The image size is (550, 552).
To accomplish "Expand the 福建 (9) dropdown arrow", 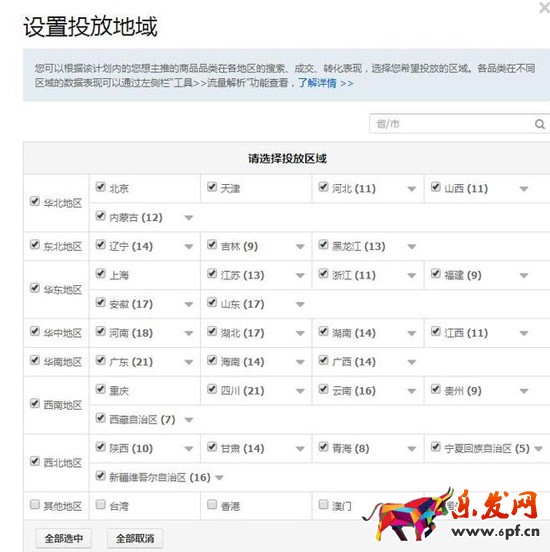I will (x=524, y=276).
